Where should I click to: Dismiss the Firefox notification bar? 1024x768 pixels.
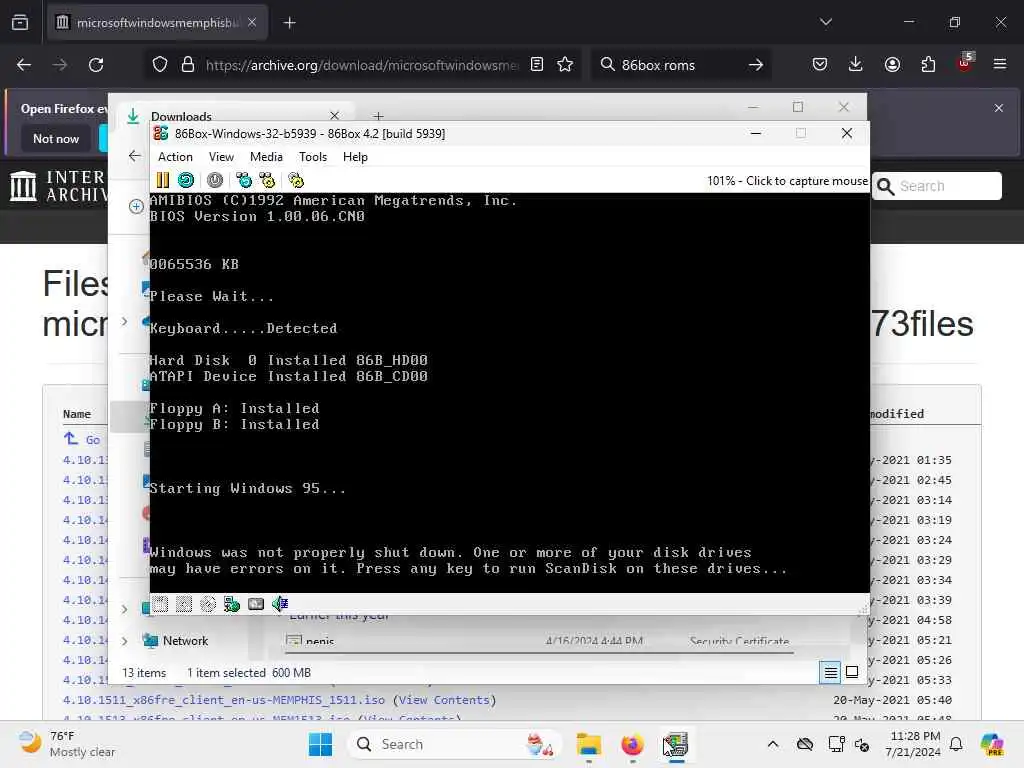point(999,108)
